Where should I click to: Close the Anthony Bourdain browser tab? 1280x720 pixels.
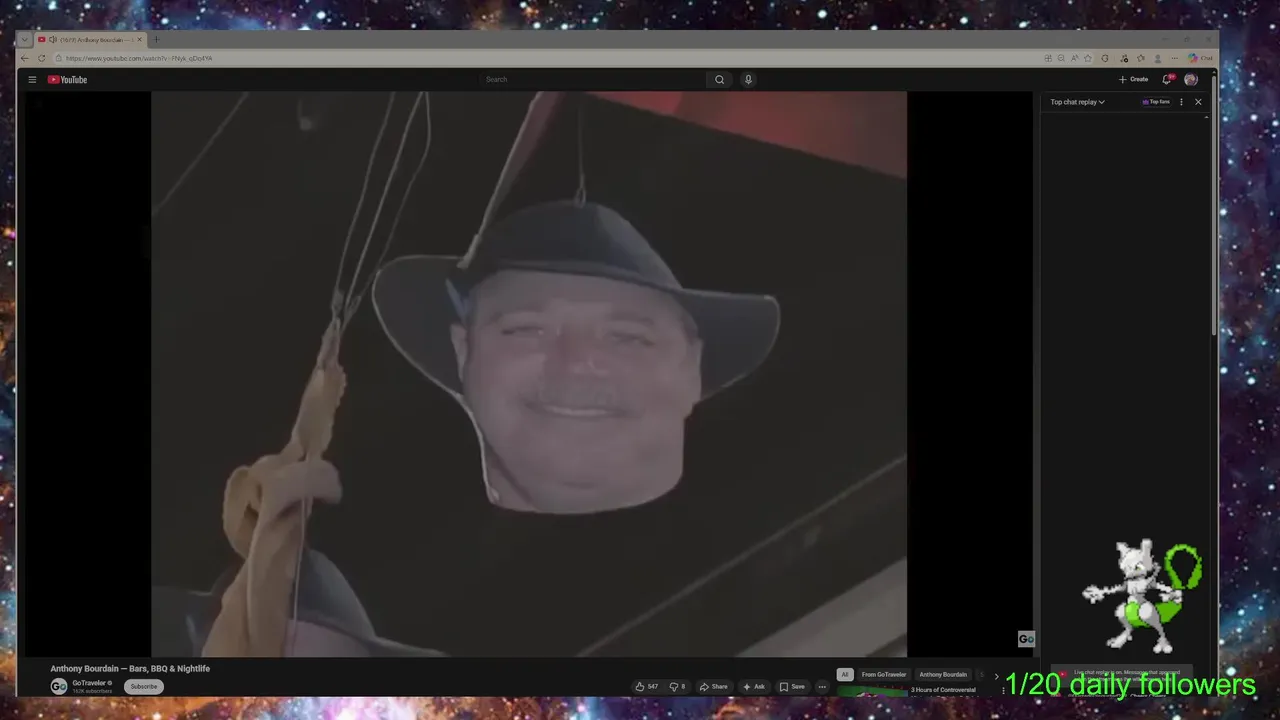140,40
